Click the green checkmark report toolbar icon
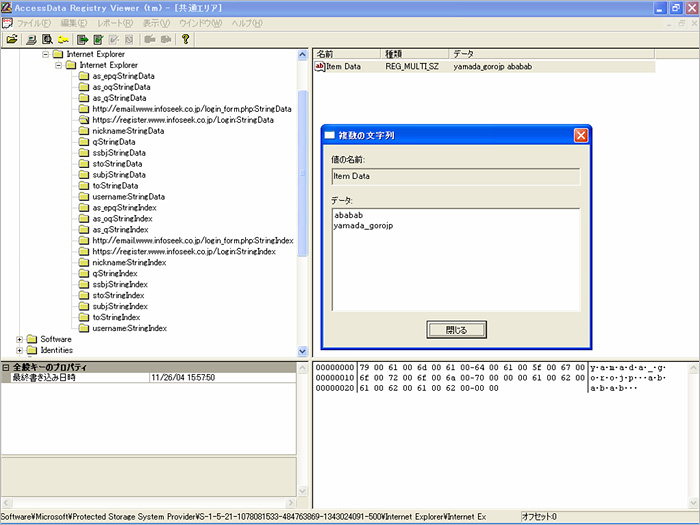This screenshot has height=525, width=700. point(100,40)
